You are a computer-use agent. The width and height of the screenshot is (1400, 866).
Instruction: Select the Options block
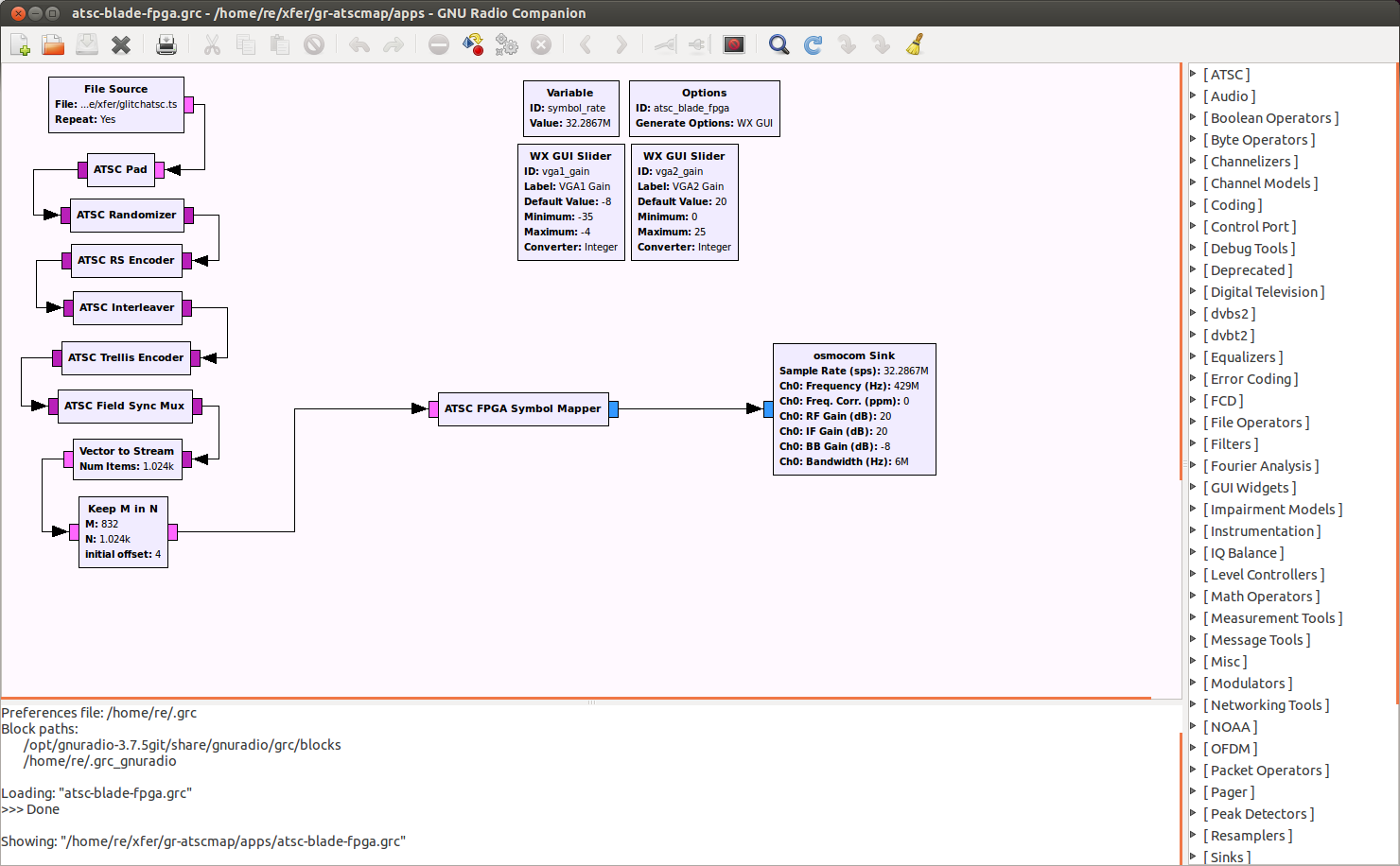coord(705,109)
